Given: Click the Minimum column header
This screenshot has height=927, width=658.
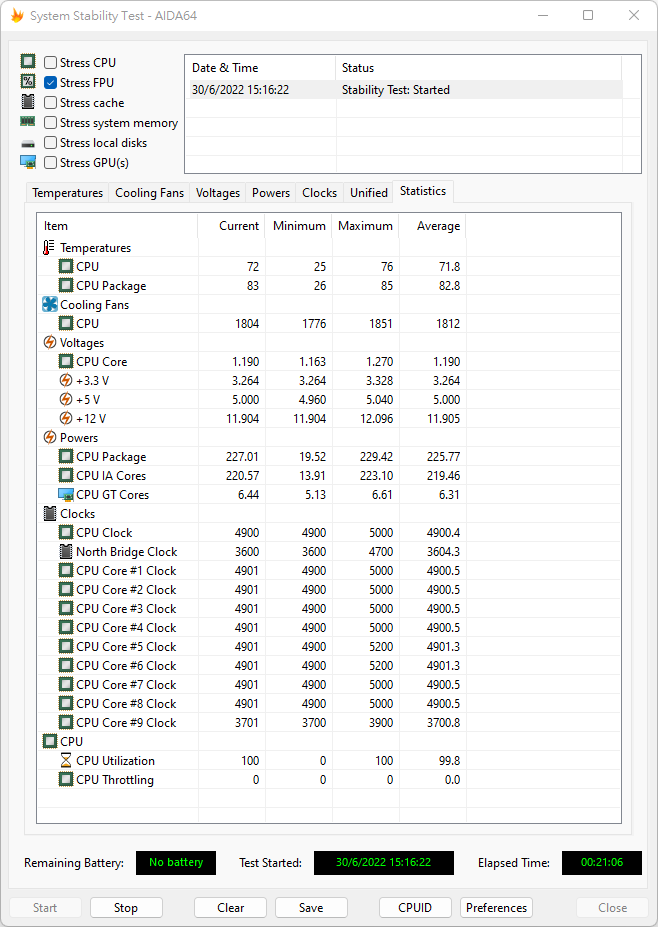Looking at the screenshot, I should tap(299, 226).
